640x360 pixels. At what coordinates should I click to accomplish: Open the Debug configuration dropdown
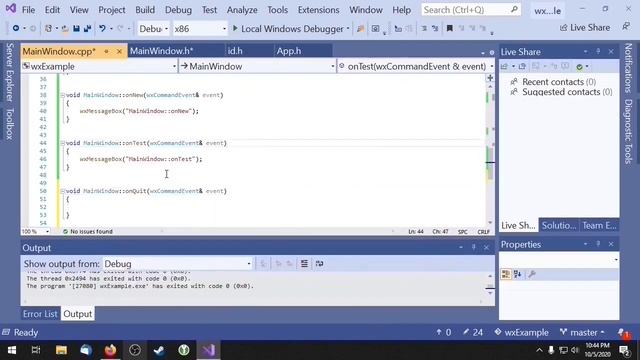(153, 29)
